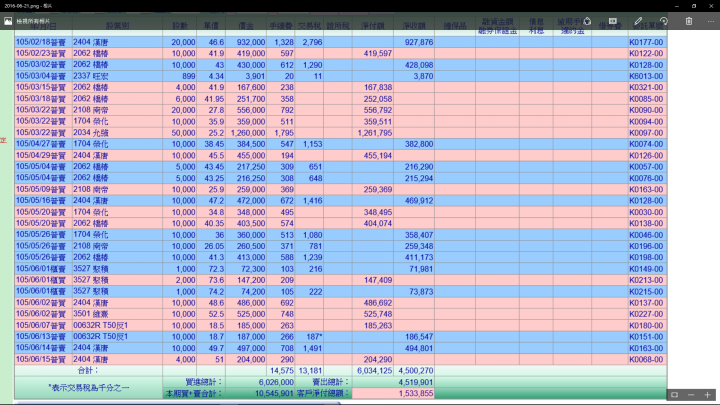Screen dimensions: 720x405
Task: Select net received amount 494,801
Action: point(419,349)
